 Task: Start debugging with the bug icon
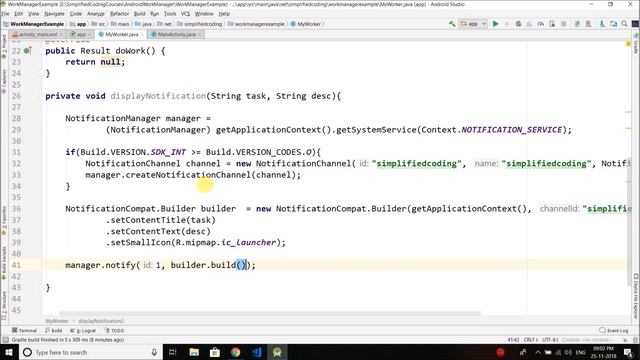518,24
